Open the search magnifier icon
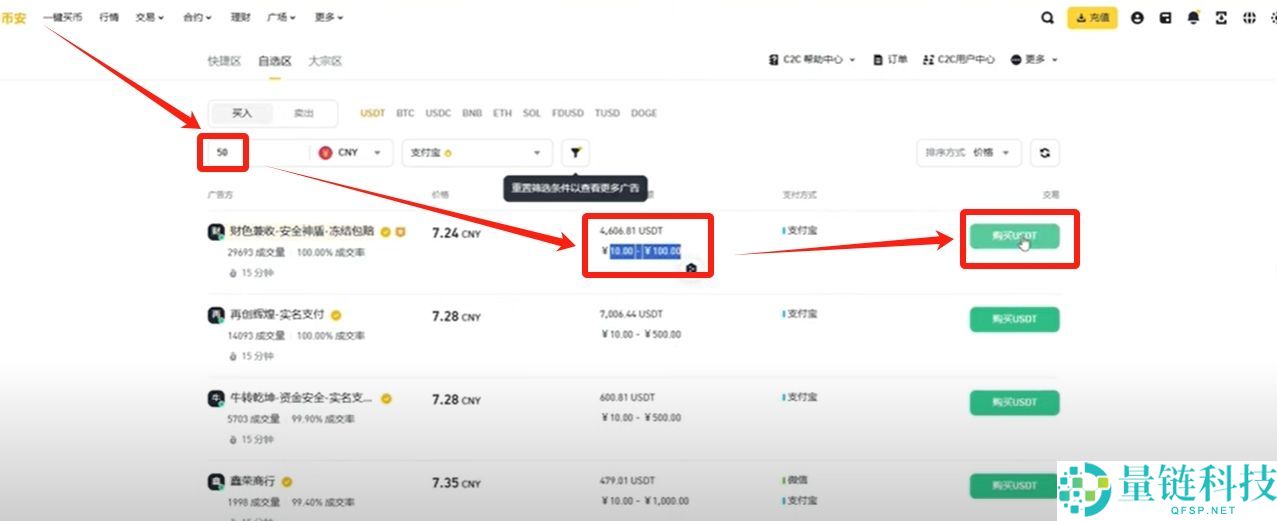 (1047, 18)
